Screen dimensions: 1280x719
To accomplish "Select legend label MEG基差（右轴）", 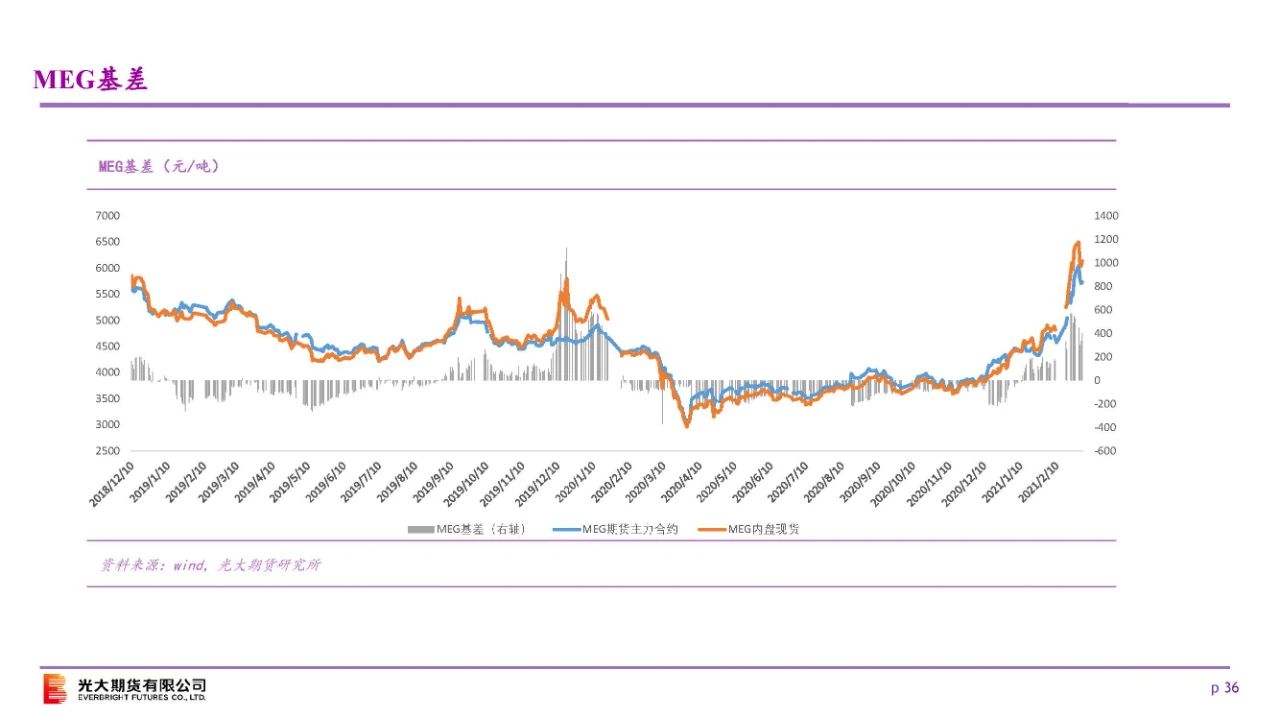I will click(x=481, y=529).
